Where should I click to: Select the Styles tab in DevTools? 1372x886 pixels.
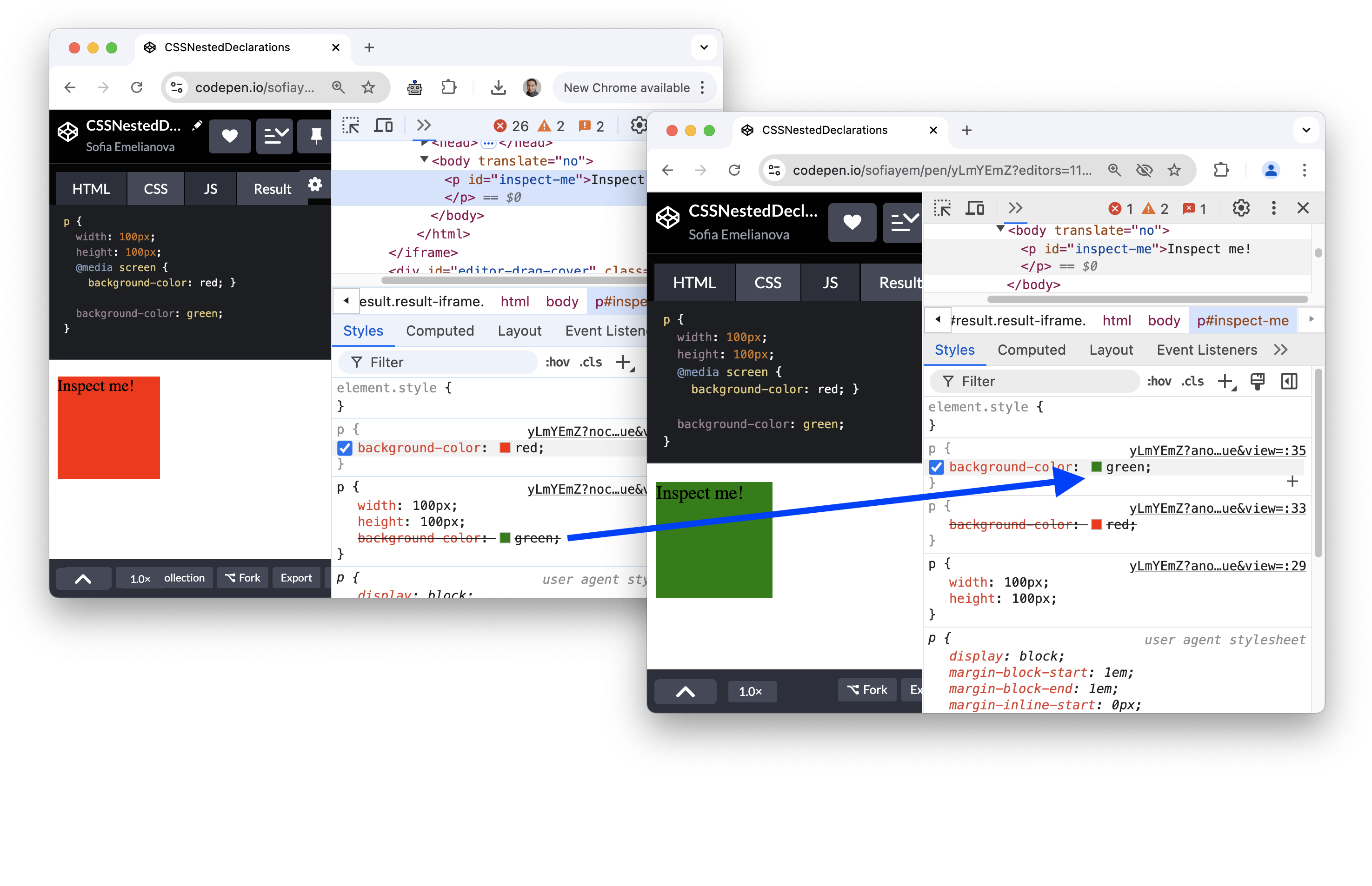955,349
